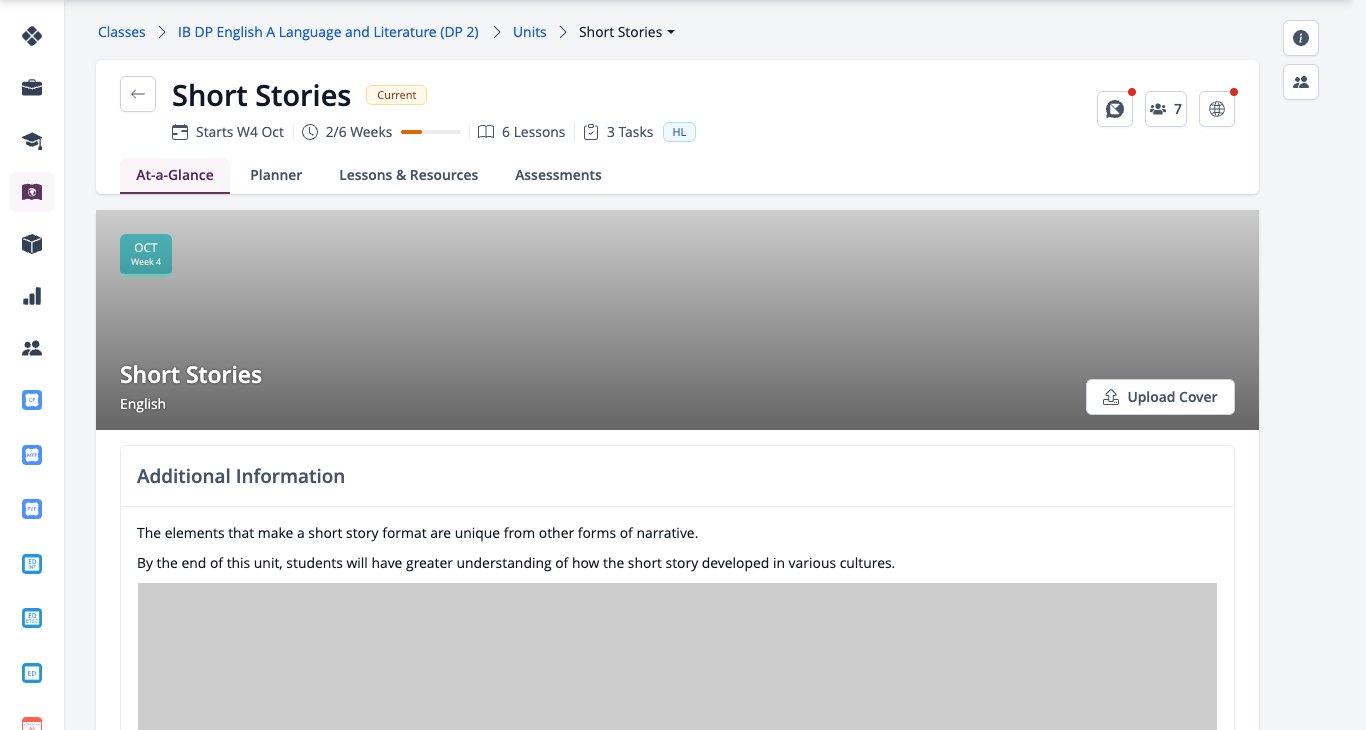
Task: Open the Units breadcrumb link
Action: [x=530, y=32]
